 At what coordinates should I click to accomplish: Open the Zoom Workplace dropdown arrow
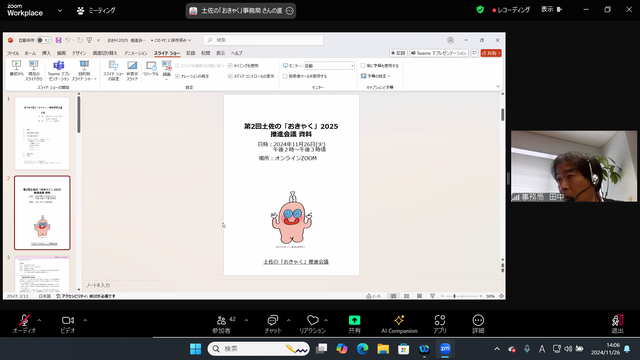[60, 10]
